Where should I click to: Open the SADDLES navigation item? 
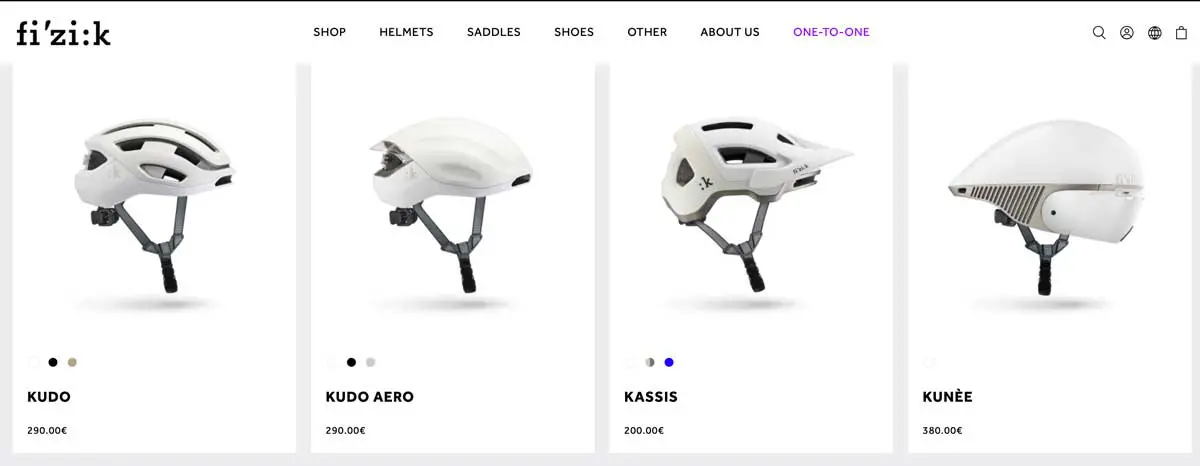pyautogui.click(x=494, y=32)
